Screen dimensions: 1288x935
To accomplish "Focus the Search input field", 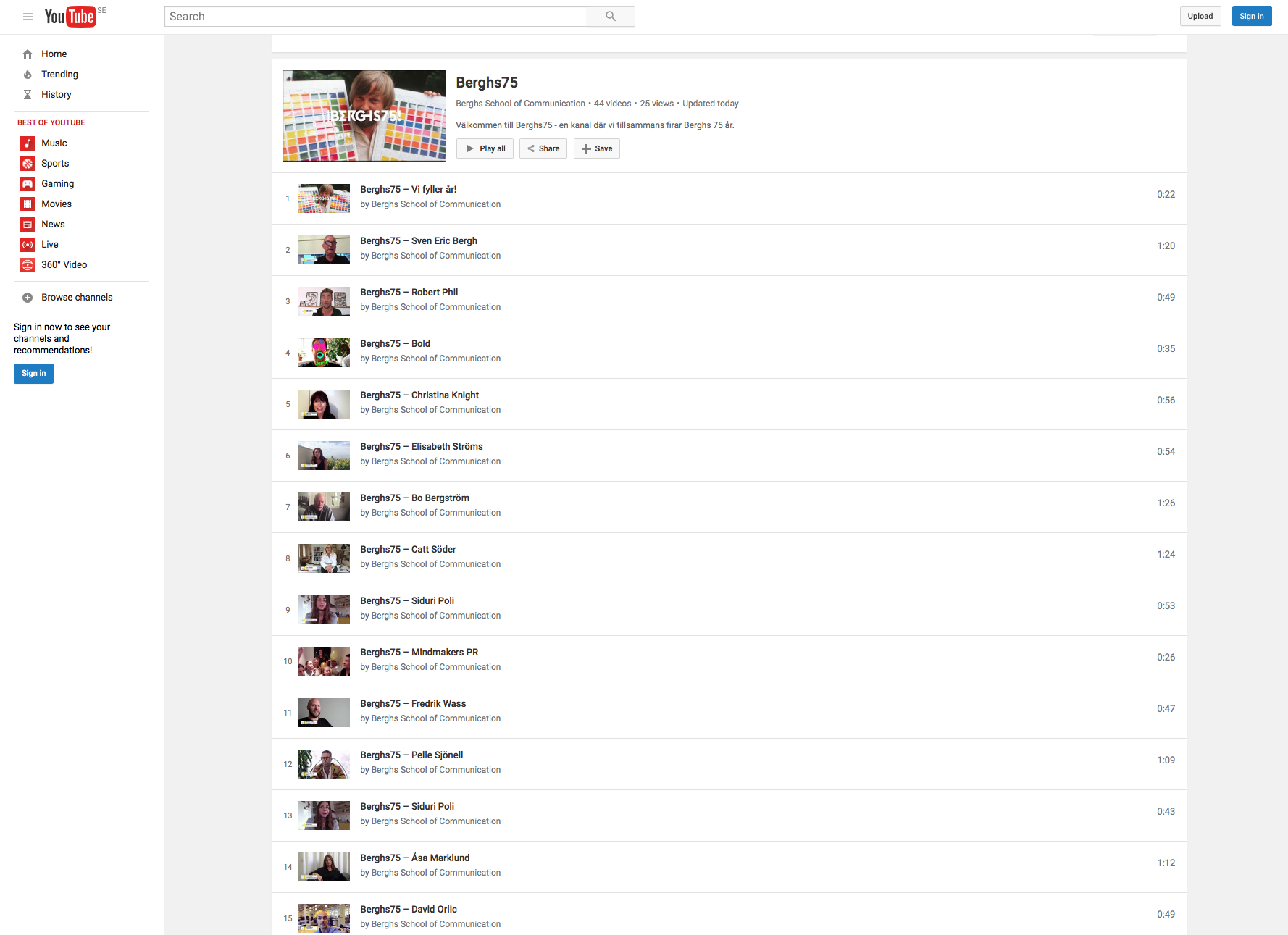I will tap(375, 17).
